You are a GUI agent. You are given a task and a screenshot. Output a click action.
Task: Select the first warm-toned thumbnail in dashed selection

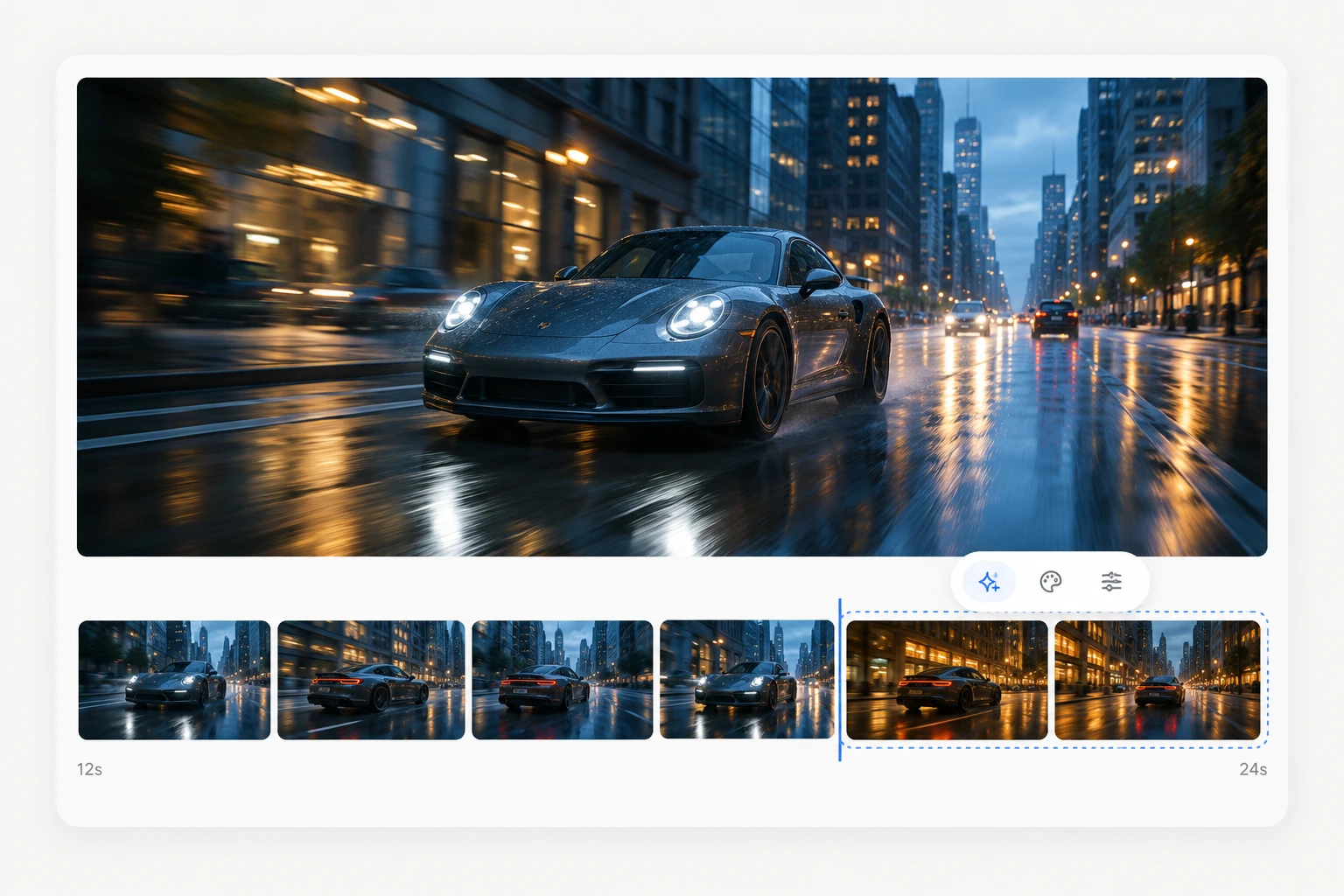(947, 680)
